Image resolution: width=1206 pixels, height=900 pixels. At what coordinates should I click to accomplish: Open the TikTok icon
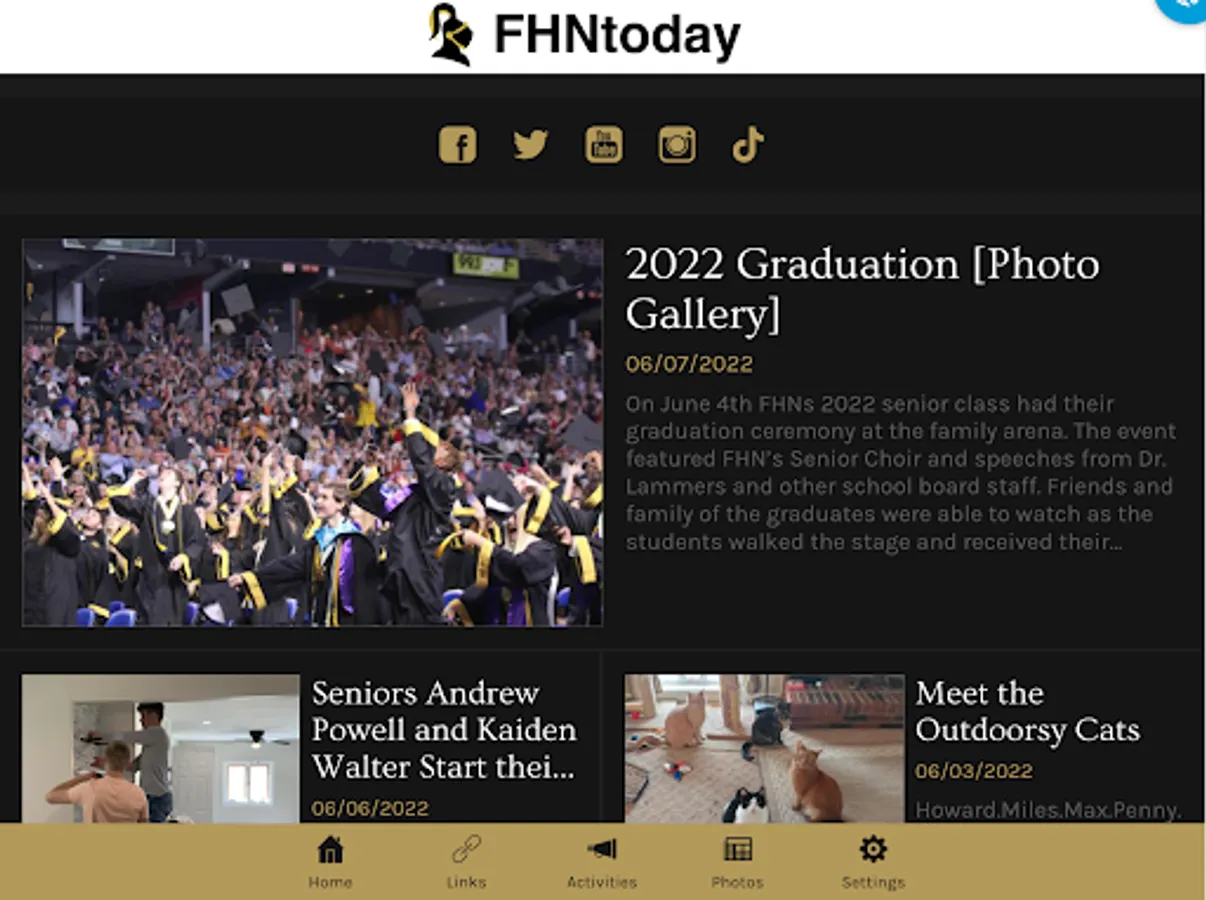coord(748,145)
